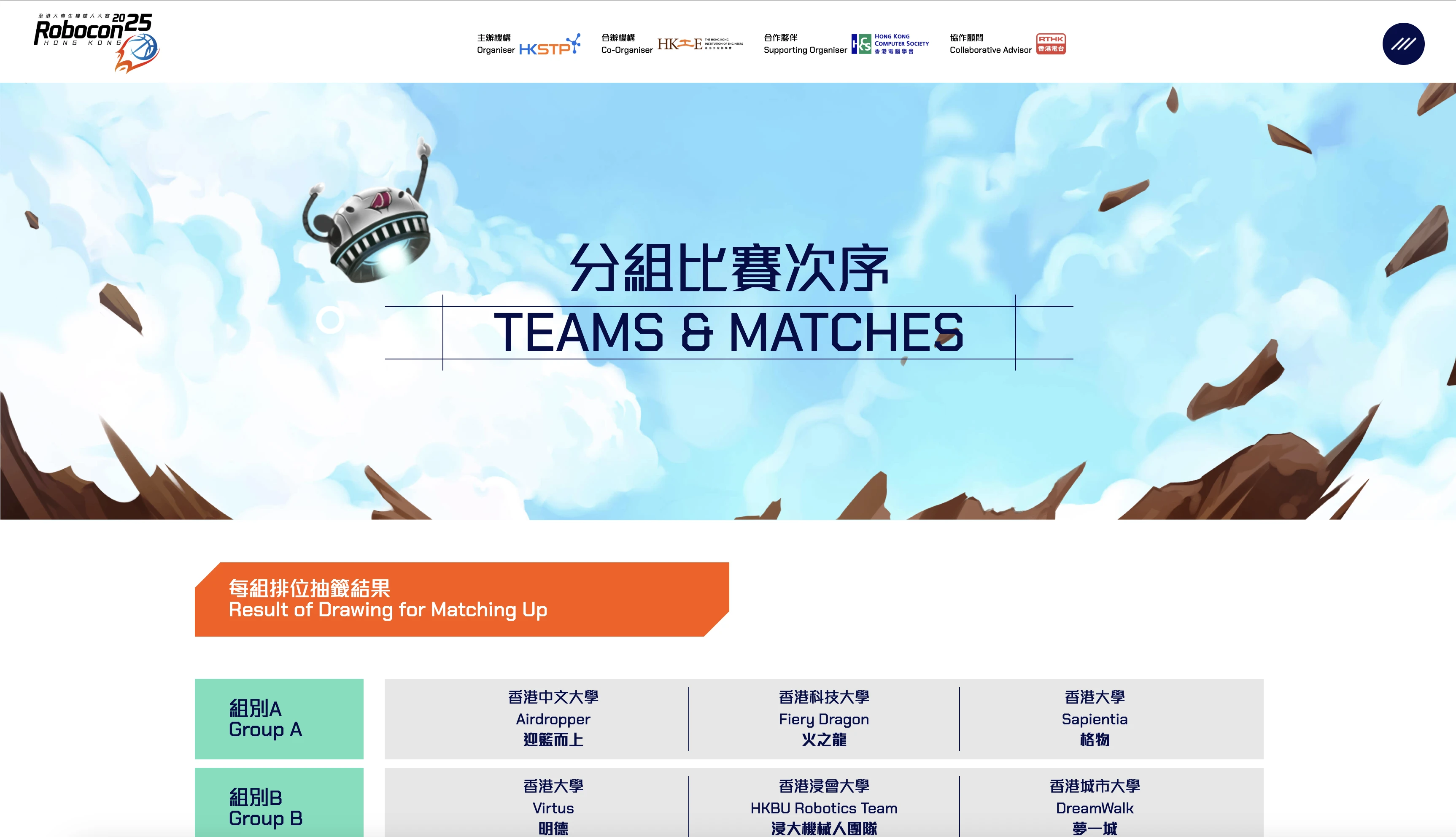Select the Airdropper team cell
The image size is (1456, 837).
[x=553, y=718]
